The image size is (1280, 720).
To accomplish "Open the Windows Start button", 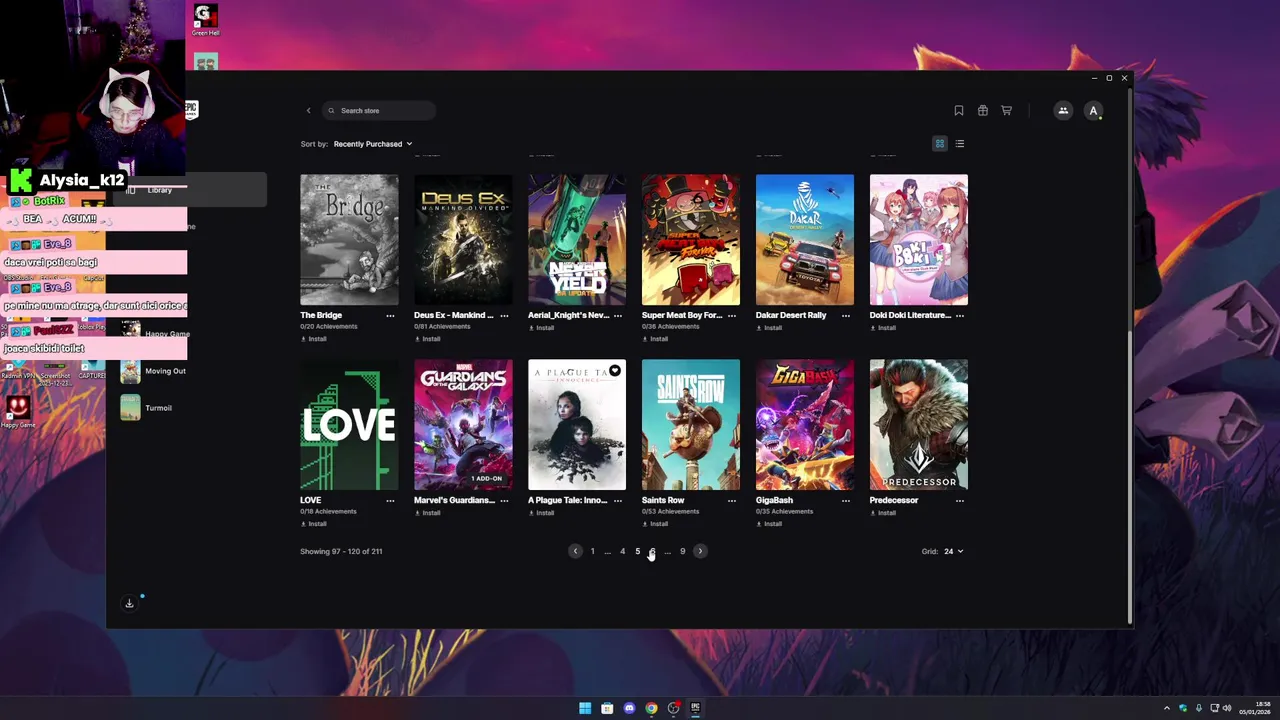I will [585, 708].
